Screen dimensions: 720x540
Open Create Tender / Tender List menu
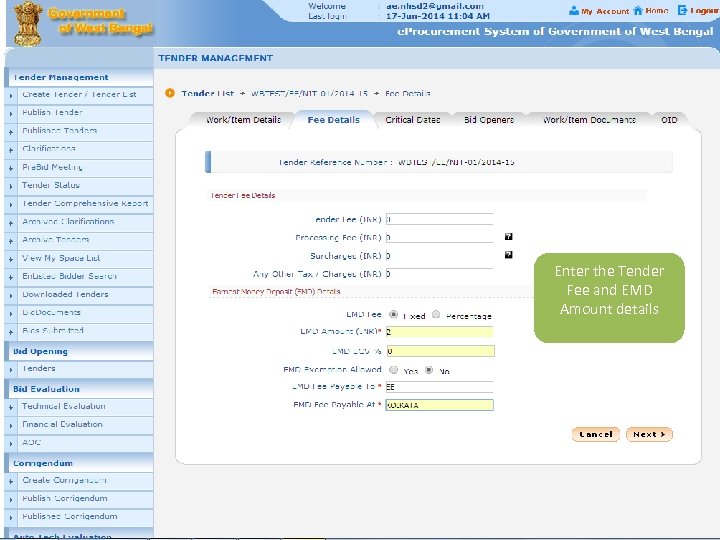[79, 95]
